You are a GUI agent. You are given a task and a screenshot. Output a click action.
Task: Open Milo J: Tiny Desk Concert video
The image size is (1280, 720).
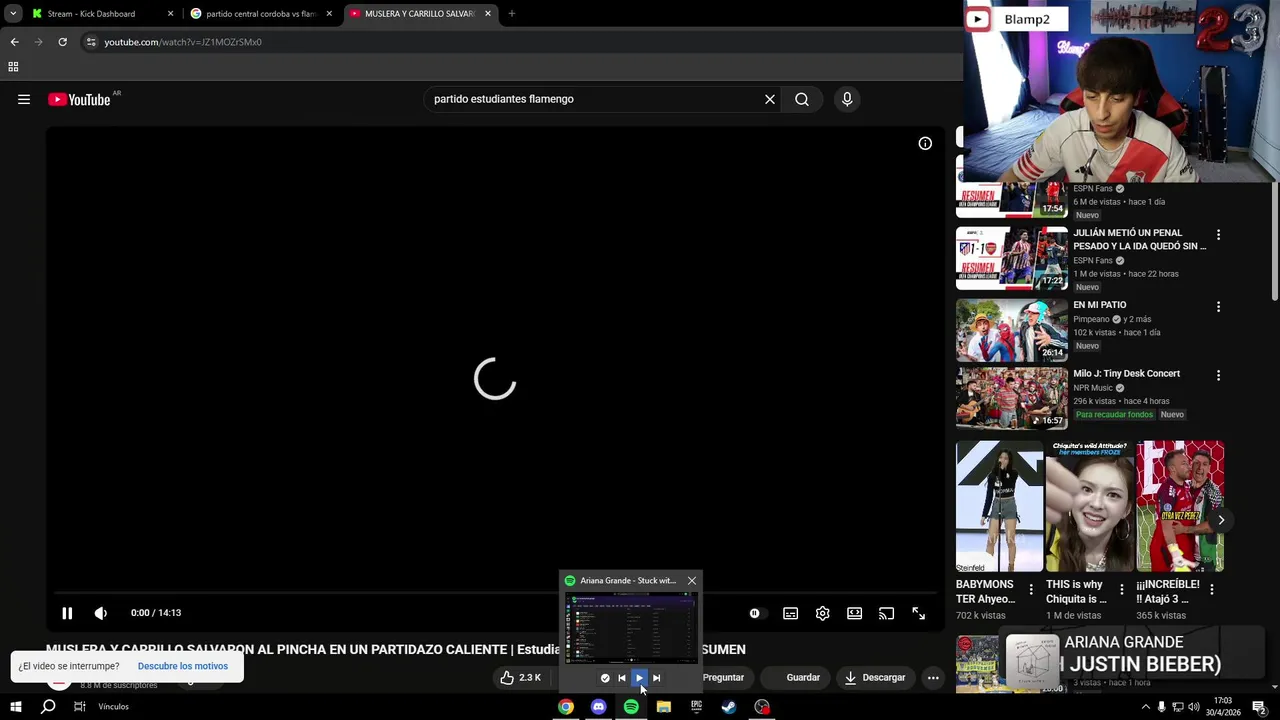click(x=1126, y=374)
